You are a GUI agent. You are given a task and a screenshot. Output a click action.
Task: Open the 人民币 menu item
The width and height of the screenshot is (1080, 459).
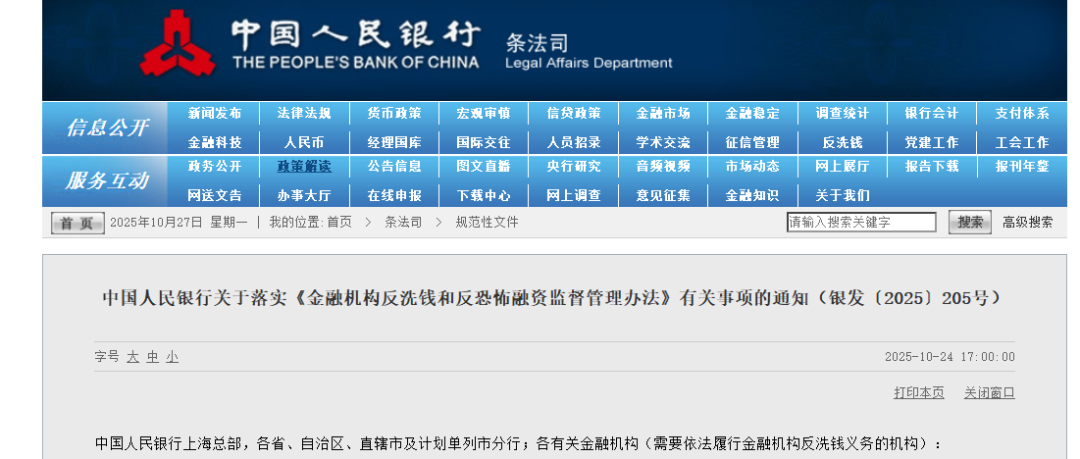click(x=304, y=143)
